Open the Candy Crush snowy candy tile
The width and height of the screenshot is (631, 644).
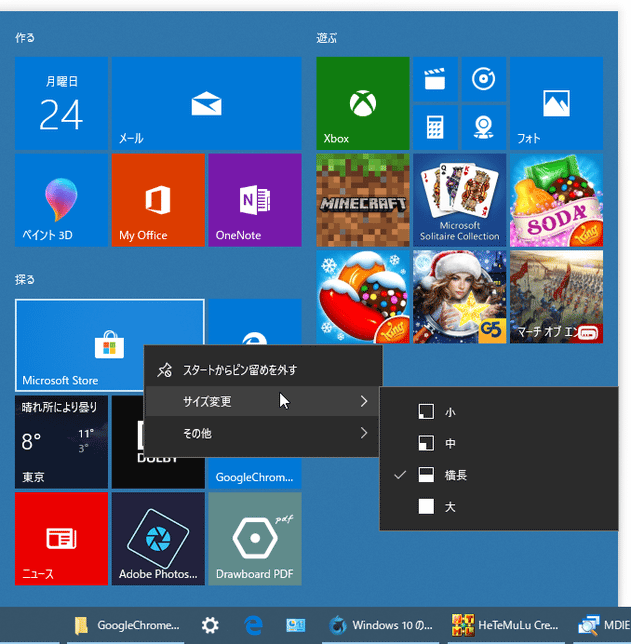click(x=363, y=297)
